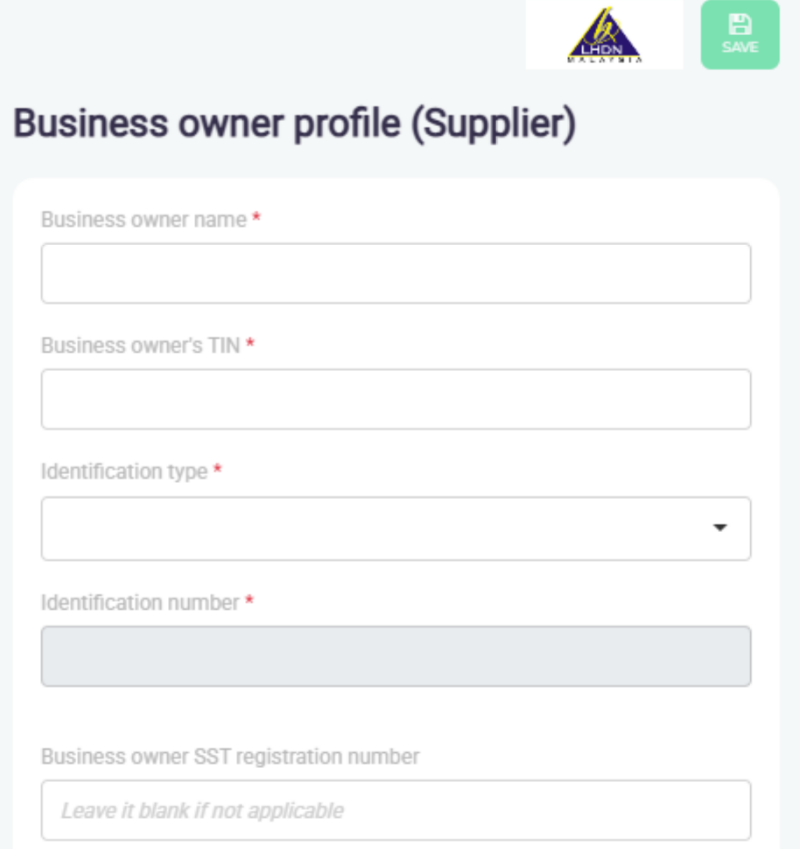This screenshot has width=800, height=849.
Task: Click the Business owner's TIN label
Action: pyautogui.click(x=140, y=346)
